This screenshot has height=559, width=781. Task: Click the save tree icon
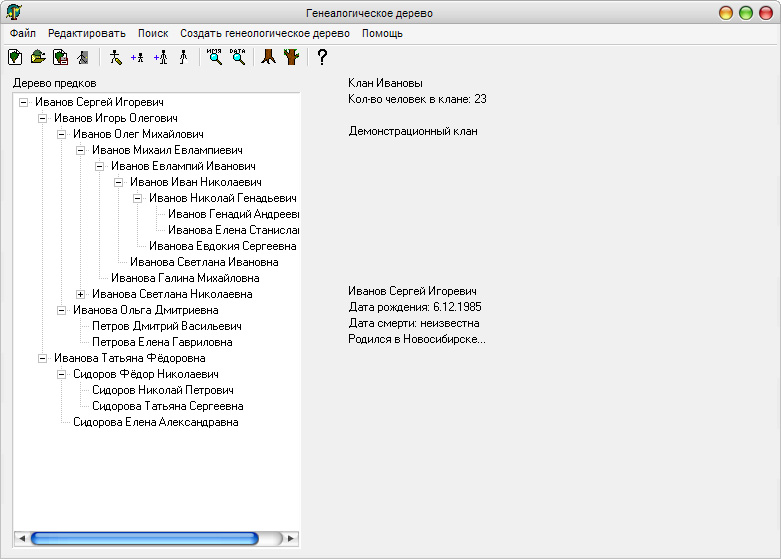[60, 57]
